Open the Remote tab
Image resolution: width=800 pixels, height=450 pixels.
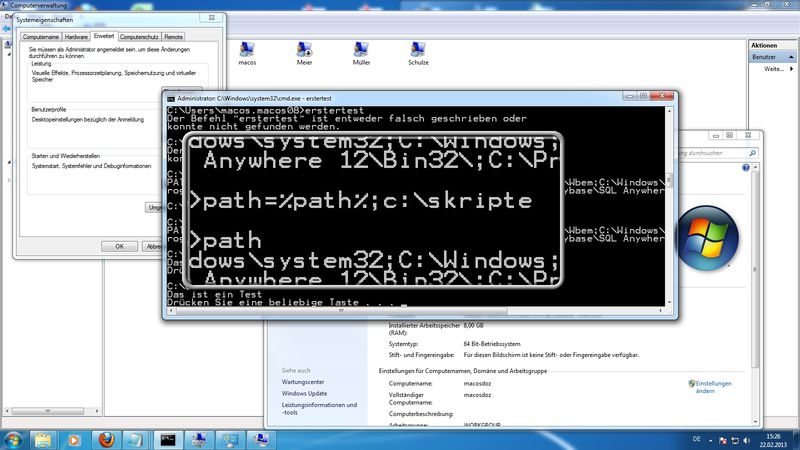click(174, 36)
